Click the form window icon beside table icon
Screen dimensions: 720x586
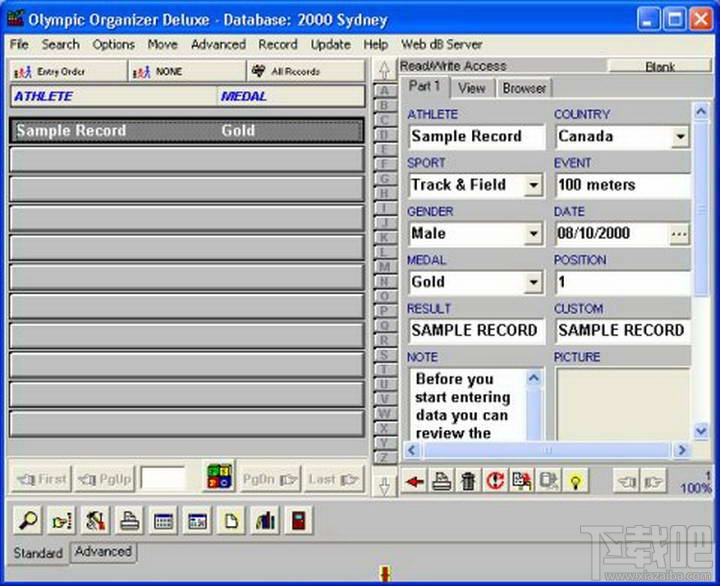click(197, 520)
